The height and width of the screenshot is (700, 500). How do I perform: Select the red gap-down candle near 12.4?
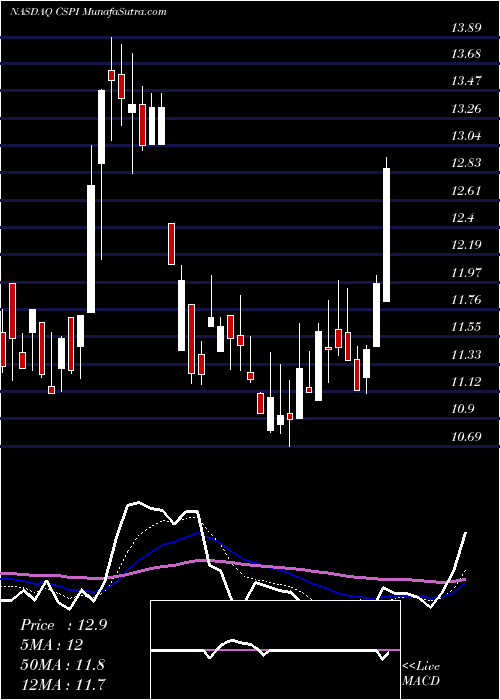point(171,244)
